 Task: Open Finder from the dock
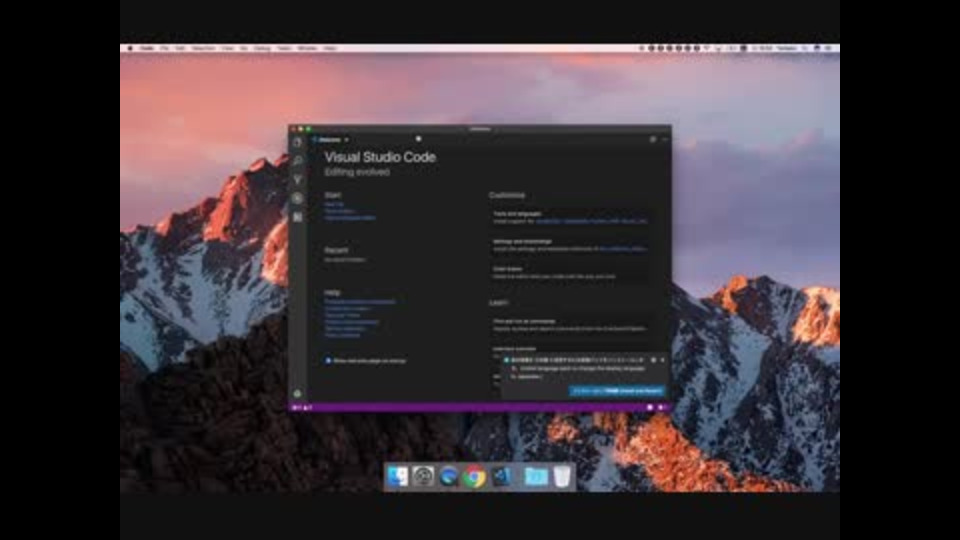[x=397, y=476]
